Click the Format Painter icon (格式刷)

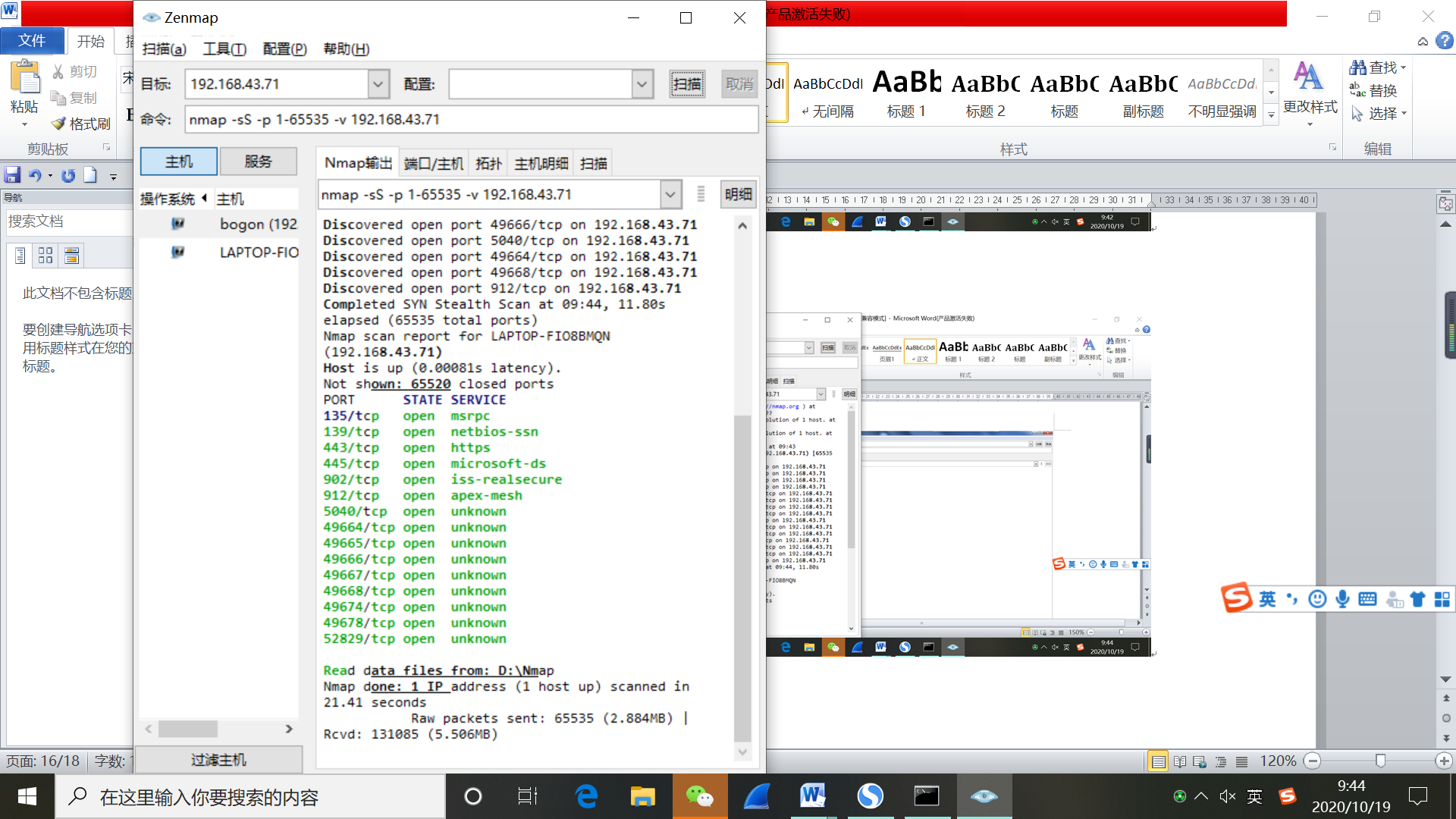[59, 124]
